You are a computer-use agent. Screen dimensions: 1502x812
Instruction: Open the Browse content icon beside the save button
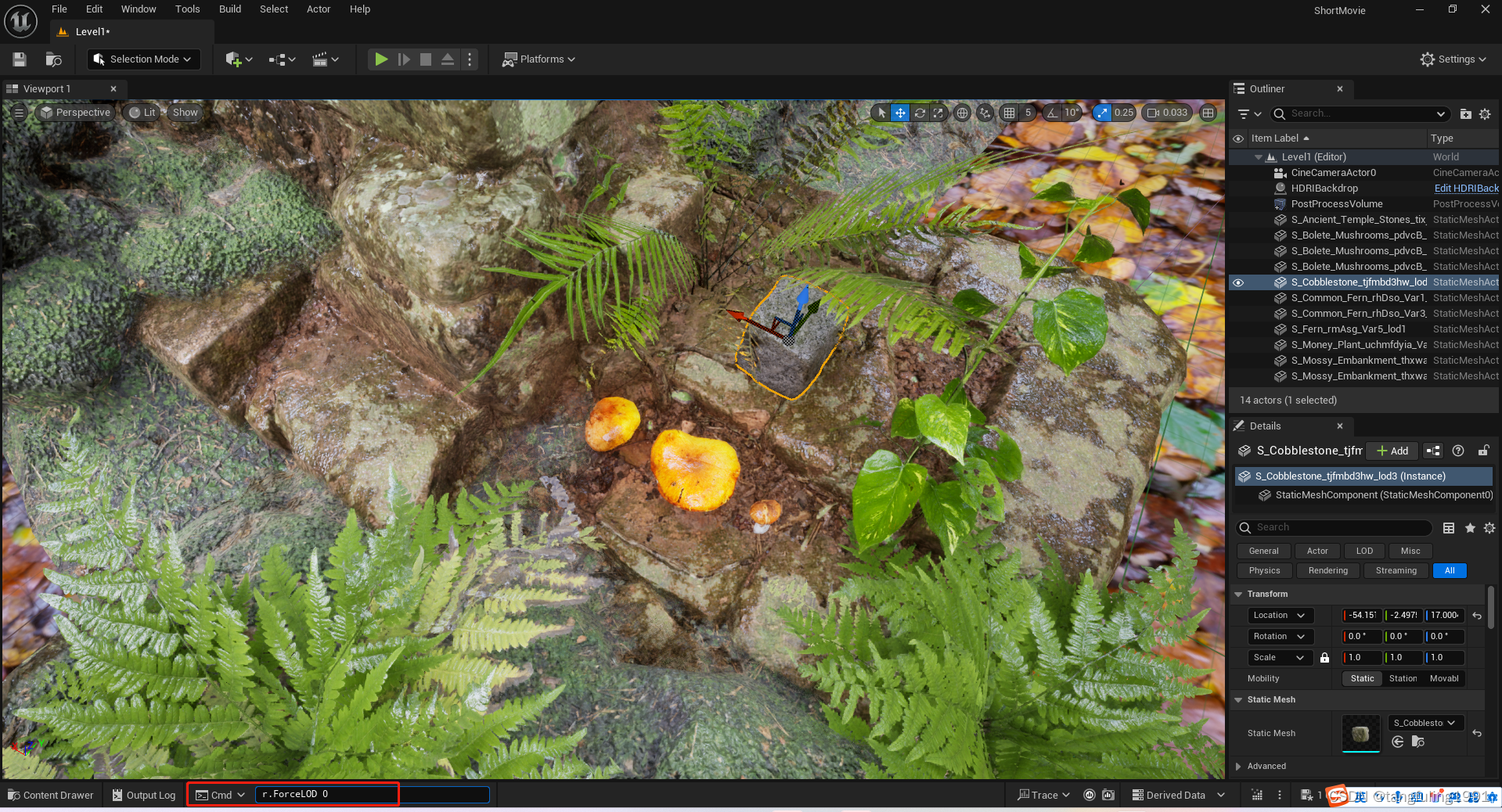pos(54,59)
